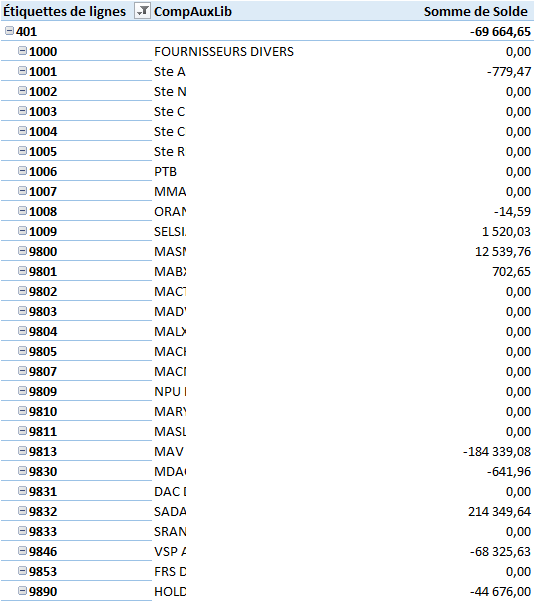The width and height of the screenshot is (534, 601).
Task: Click the row label 9846
Action: (x=43, y=551)
